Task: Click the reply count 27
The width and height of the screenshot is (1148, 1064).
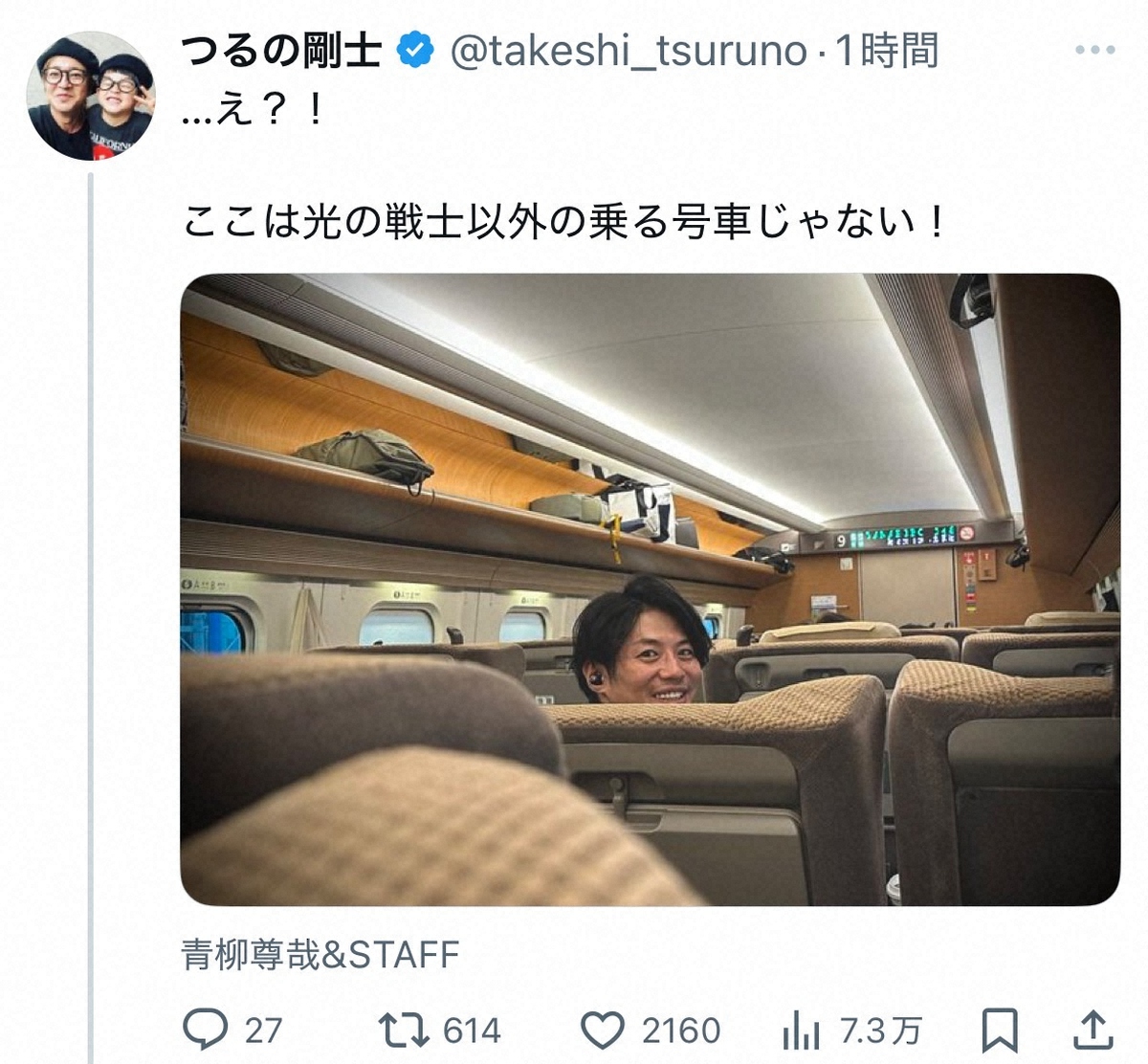Action: pos(263,1031)
